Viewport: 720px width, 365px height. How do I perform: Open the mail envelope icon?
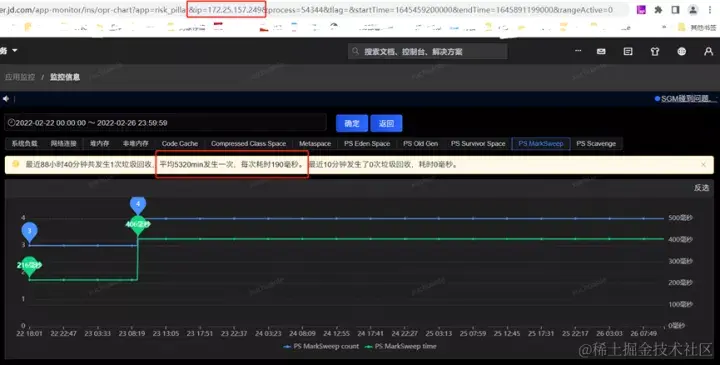pos(601,51)
